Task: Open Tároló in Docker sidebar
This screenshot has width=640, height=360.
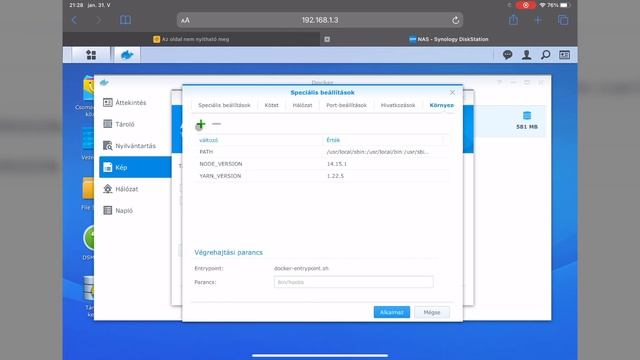Action: (x=135, y=124)
